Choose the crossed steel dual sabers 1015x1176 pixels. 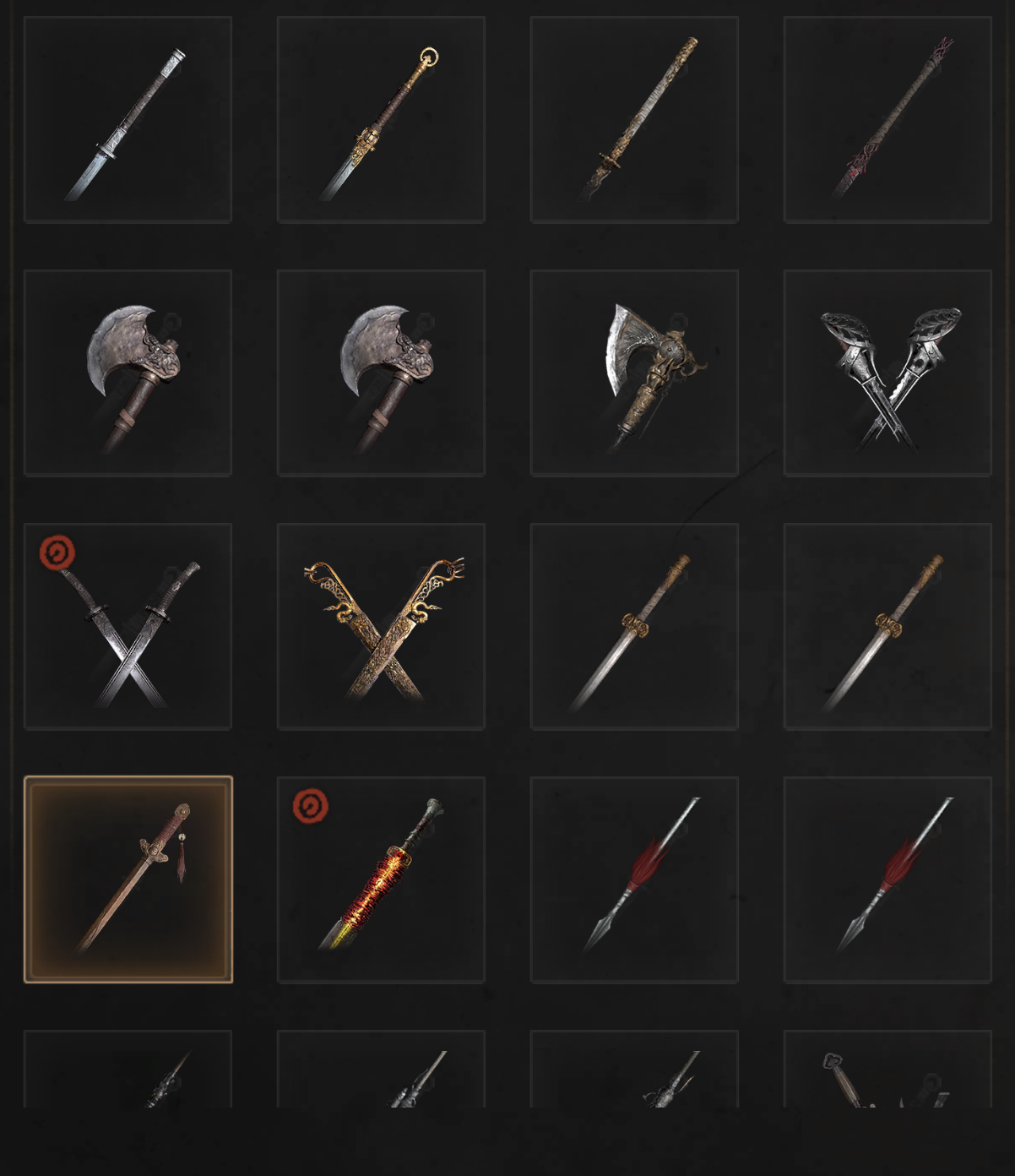coord(128,626)
